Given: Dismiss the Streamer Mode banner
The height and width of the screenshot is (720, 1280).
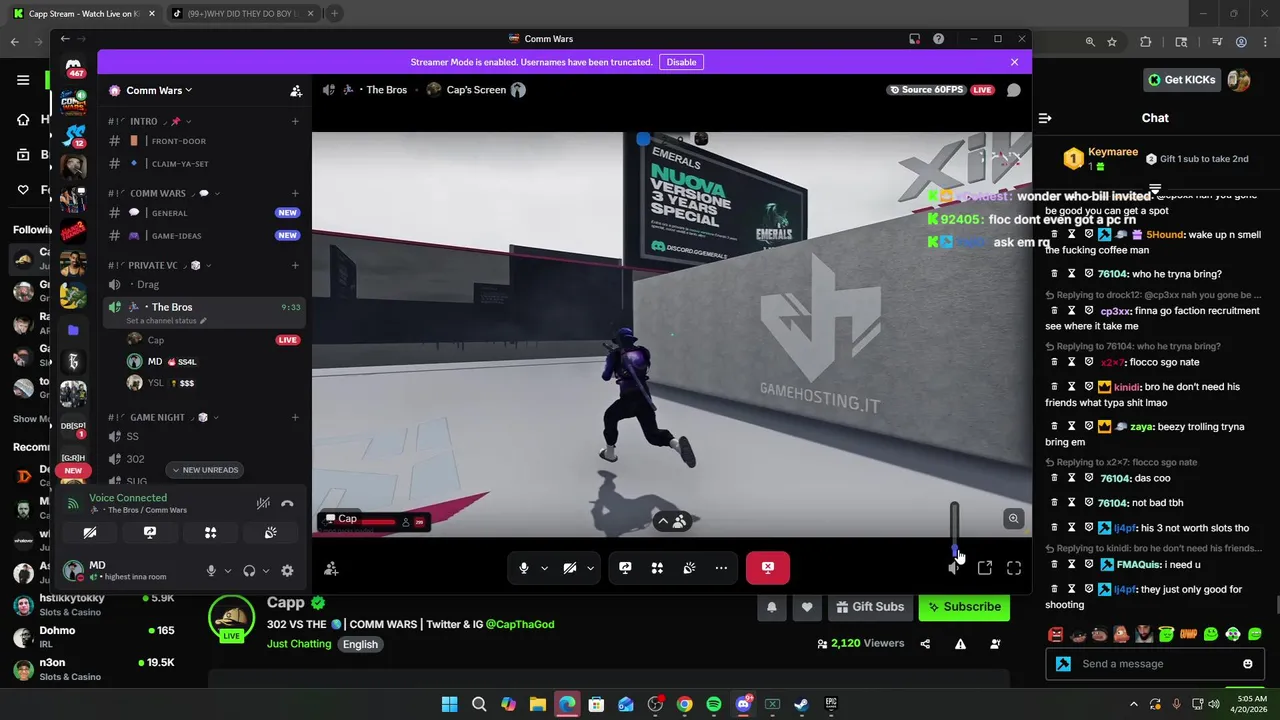Looking at the screenshot, I should (1014, 62).
